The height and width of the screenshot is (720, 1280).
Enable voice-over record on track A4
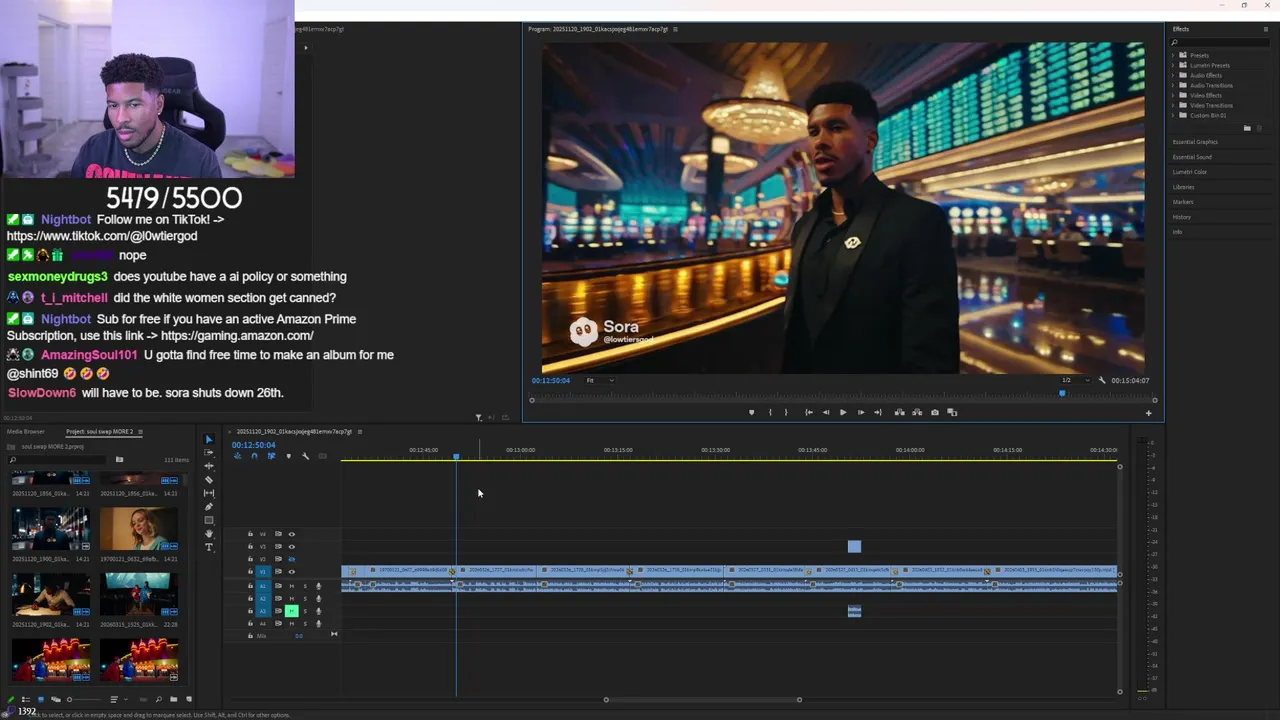point(319,624)
